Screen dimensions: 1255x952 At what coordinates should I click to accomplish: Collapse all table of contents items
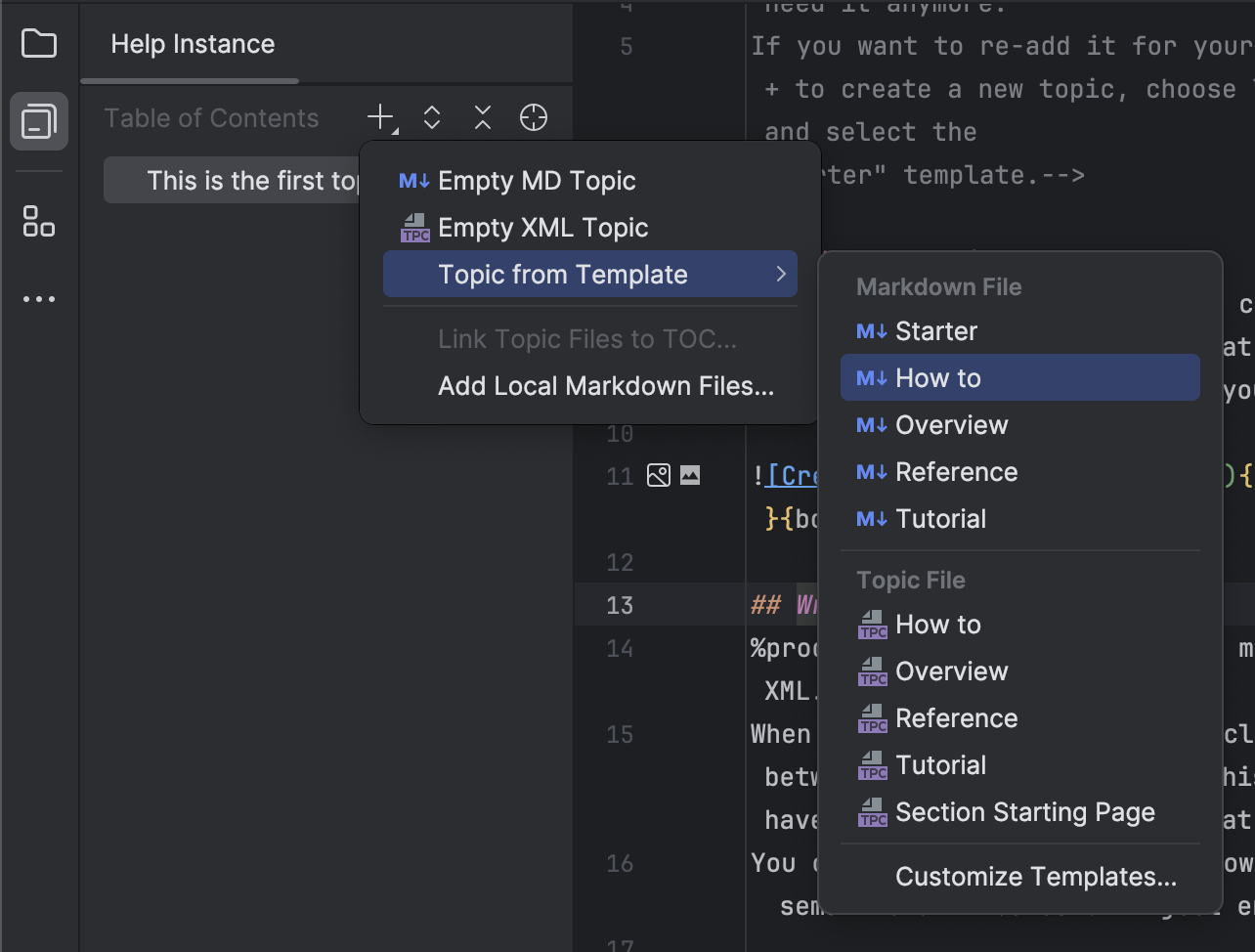click(x=483, y=118)
